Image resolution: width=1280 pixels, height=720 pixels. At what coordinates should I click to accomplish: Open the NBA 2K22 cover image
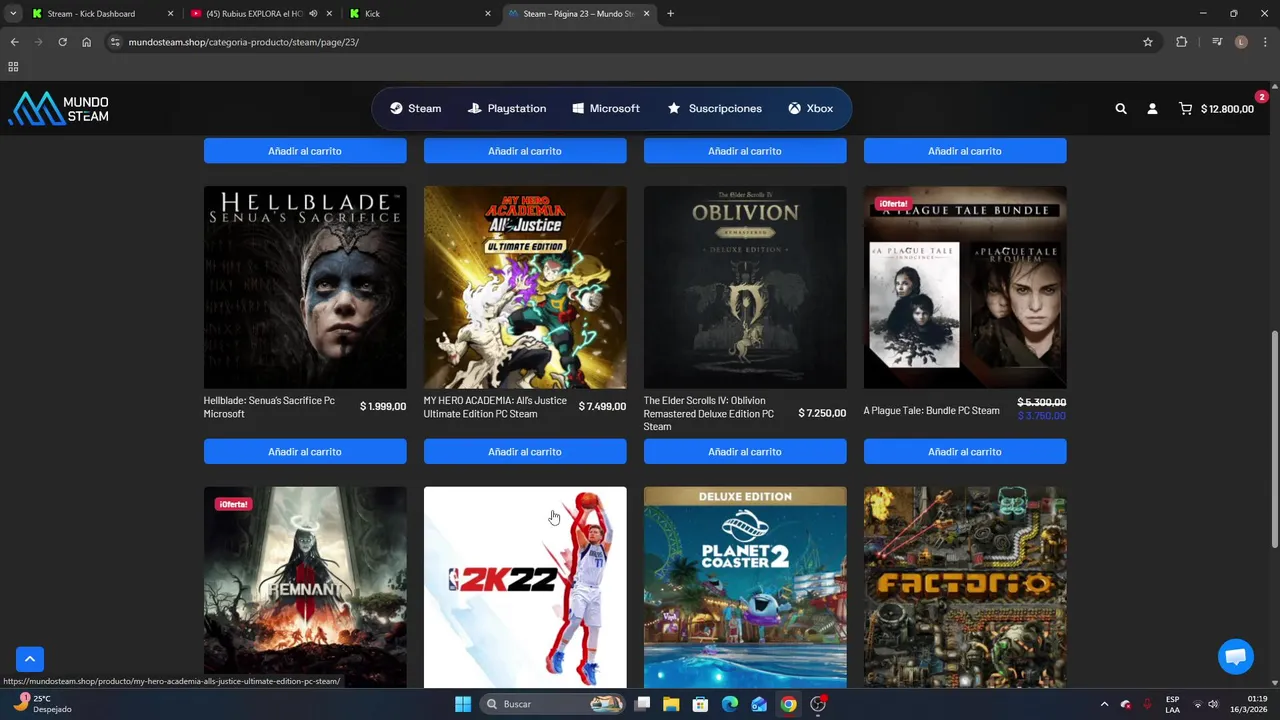point(525,587)
